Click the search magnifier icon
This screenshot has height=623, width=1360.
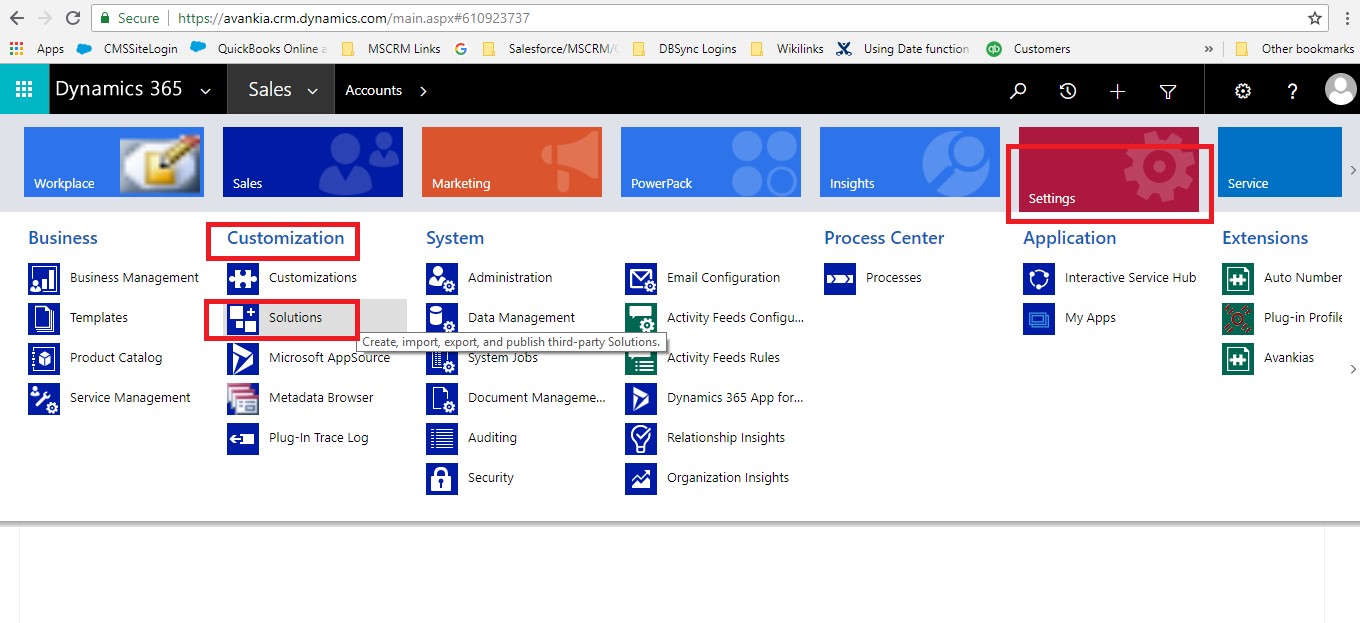1018,91
